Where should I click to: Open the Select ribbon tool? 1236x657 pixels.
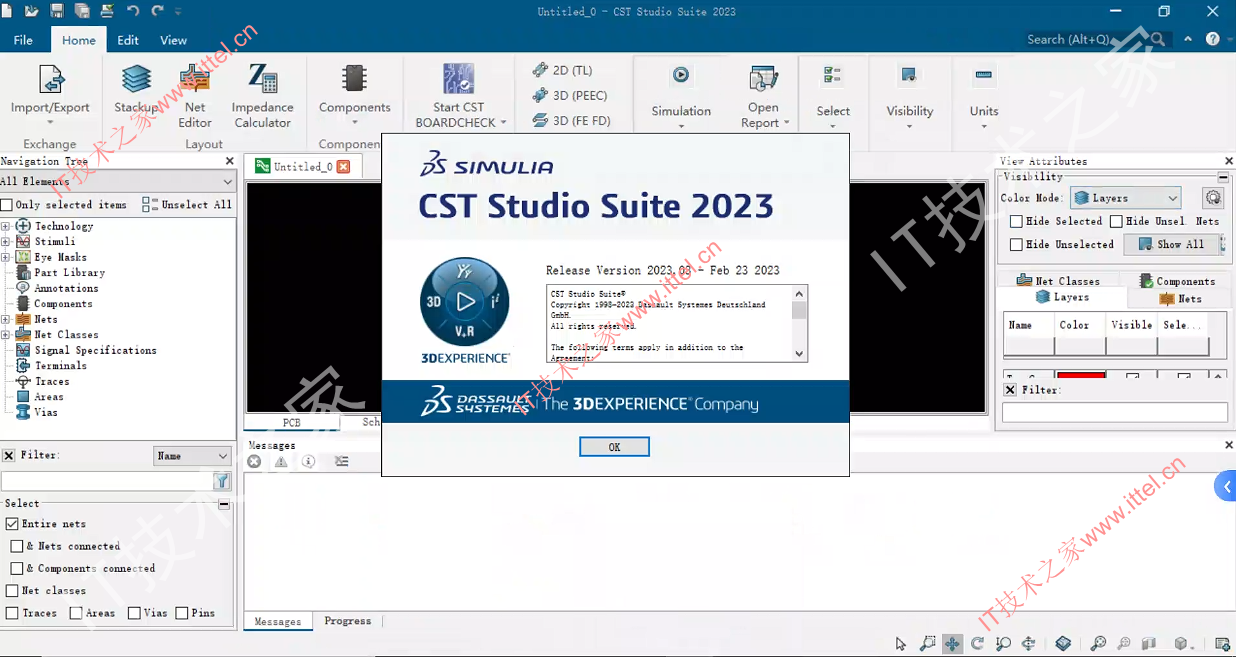coord(833,96)
